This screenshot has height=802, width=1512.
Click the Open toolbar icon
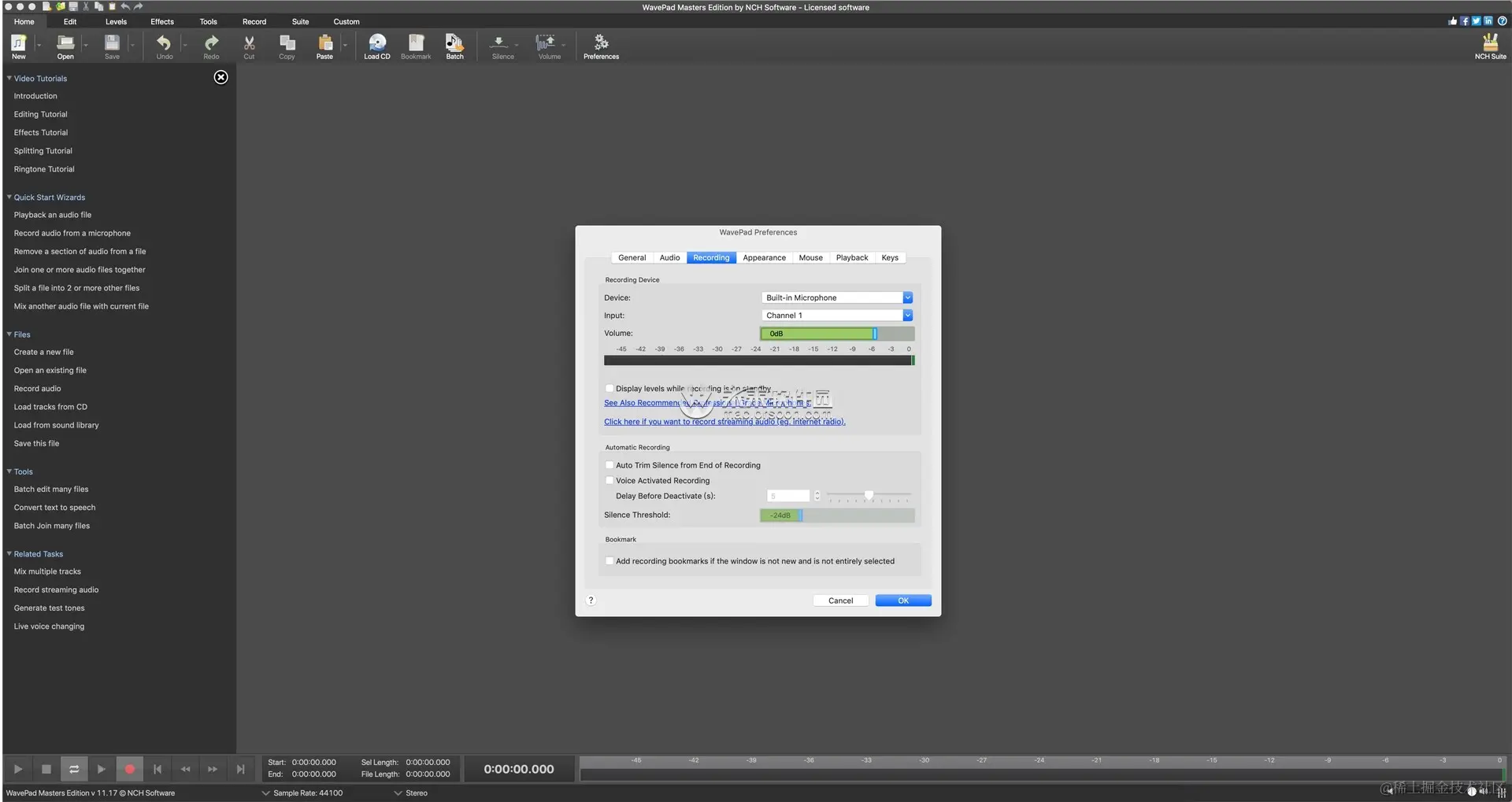pyautogui.click(x=65, y=46)
